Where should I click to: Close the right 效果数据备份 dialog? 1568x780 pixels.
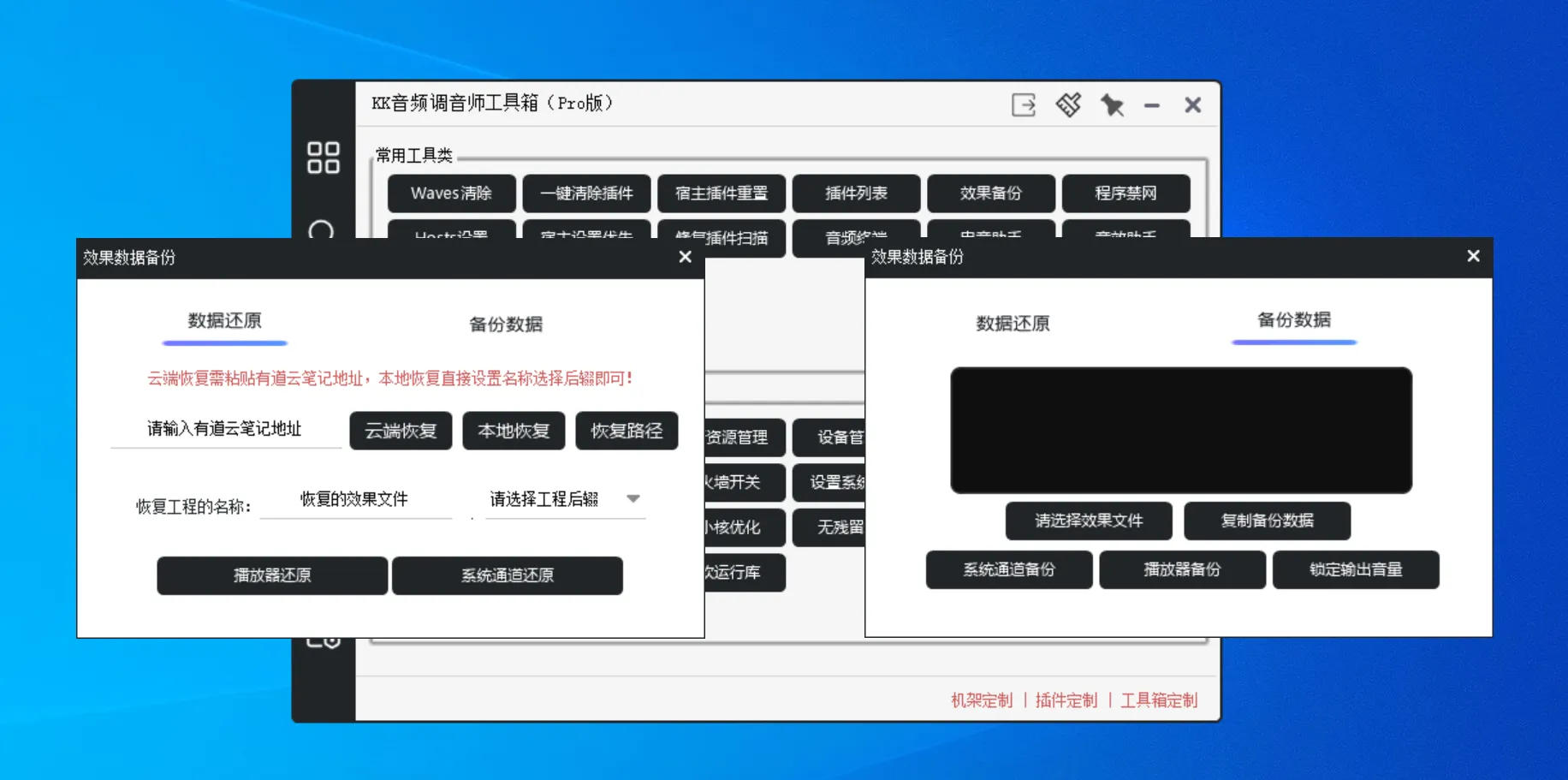[1473, 256]
